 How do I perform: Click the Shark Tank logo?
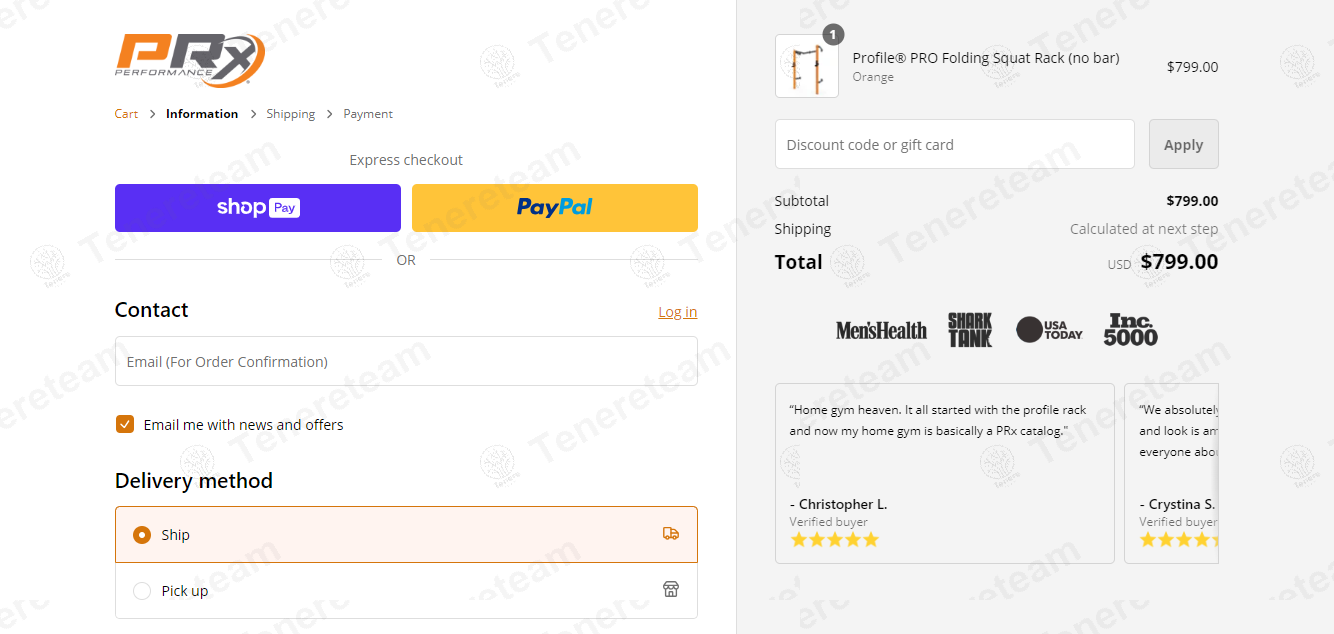[970, 330]
